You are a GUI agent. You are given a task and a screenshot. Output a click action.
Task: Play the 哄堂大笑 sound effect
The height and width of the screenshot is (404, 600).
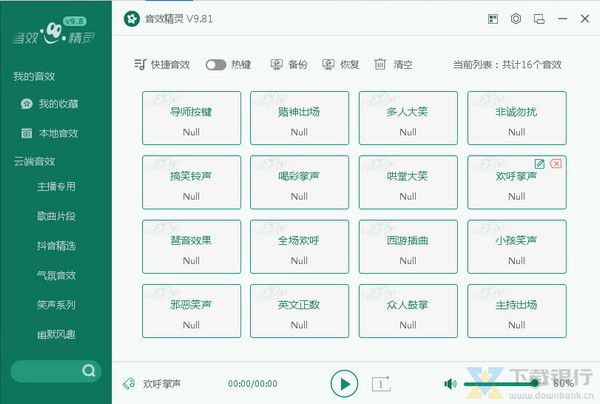[408, 182]
